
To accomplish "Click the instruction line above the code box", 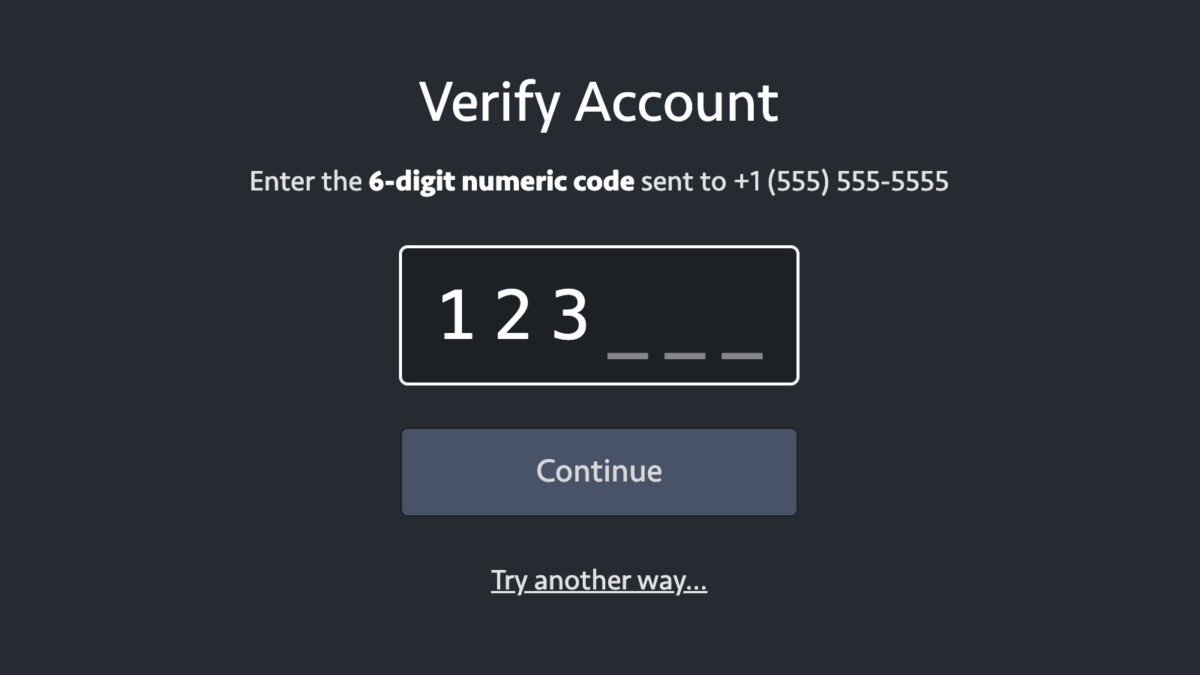I will coord(598,181).
